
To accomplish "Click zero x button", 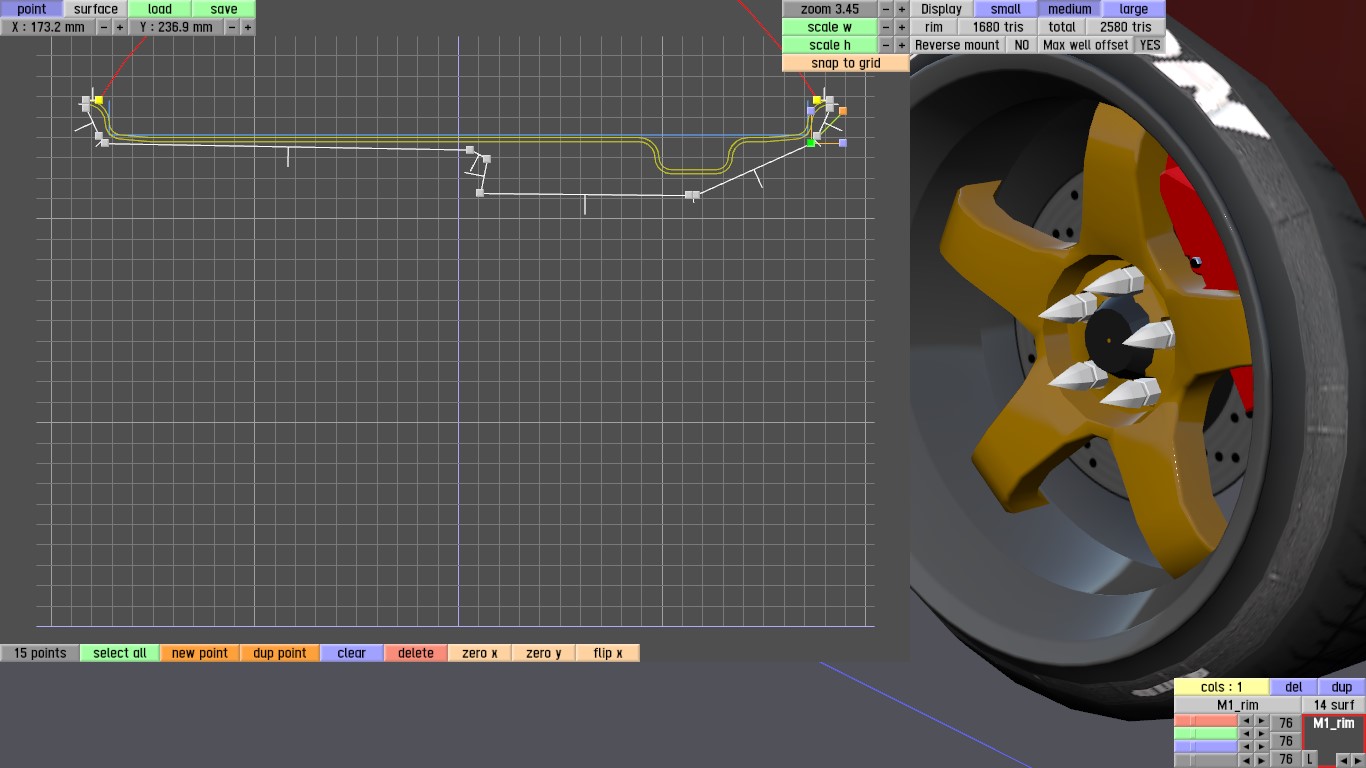I will [480, 653].
